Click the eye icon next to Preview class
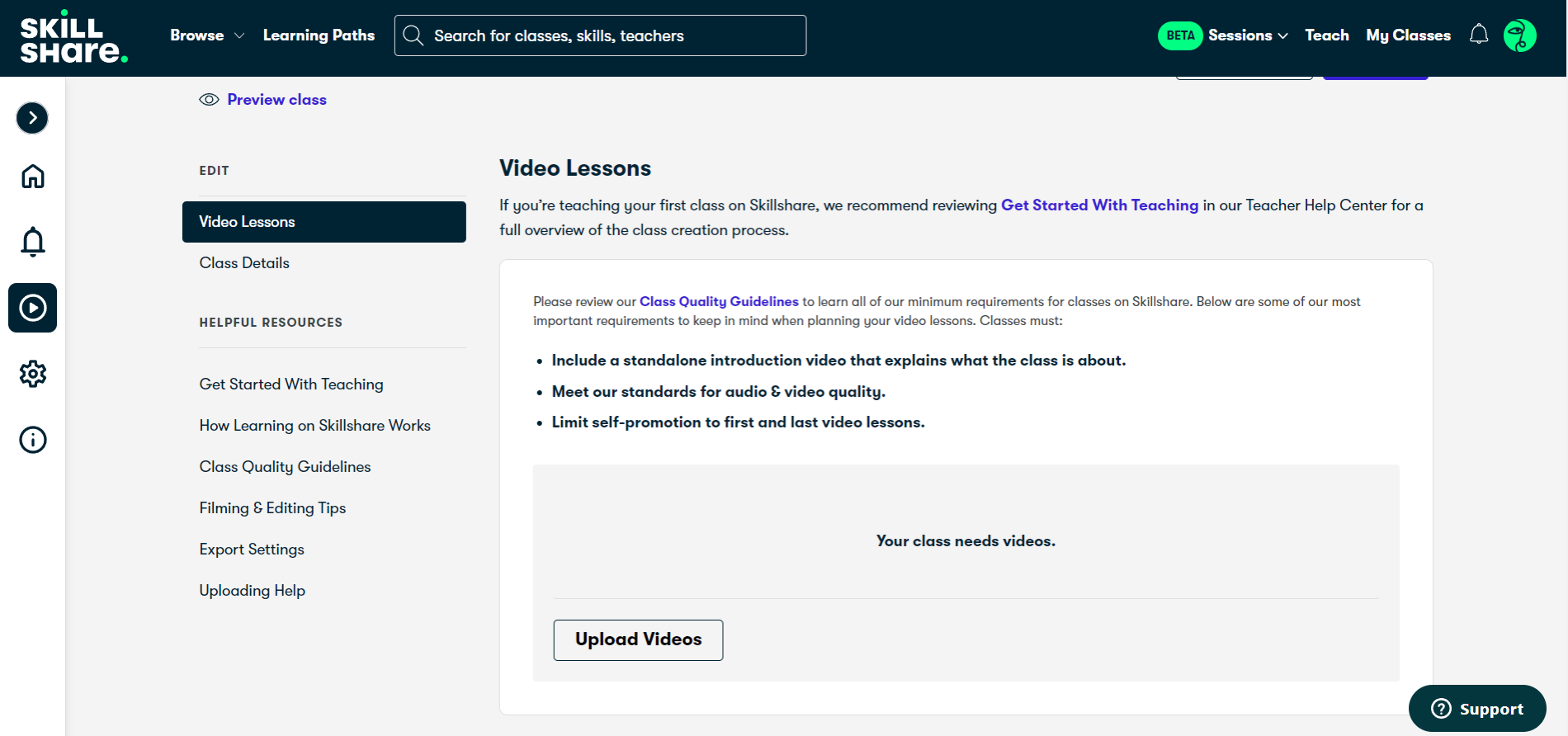The height and width of the screenshot is (736, 1568). coord(209,99)
